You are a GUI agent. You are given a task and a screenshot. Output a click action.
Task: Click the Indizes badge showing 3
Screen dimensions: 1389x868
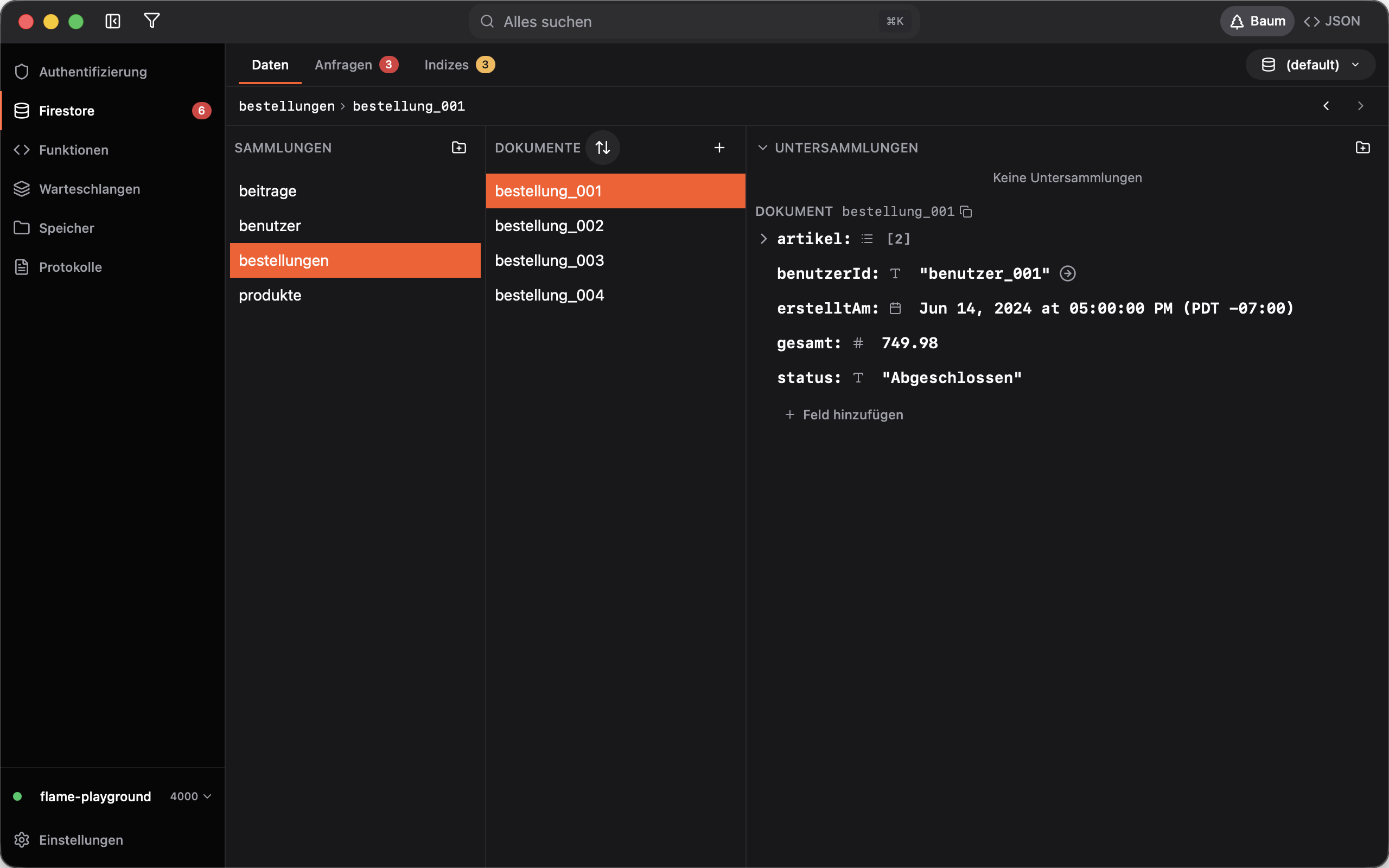485,65
